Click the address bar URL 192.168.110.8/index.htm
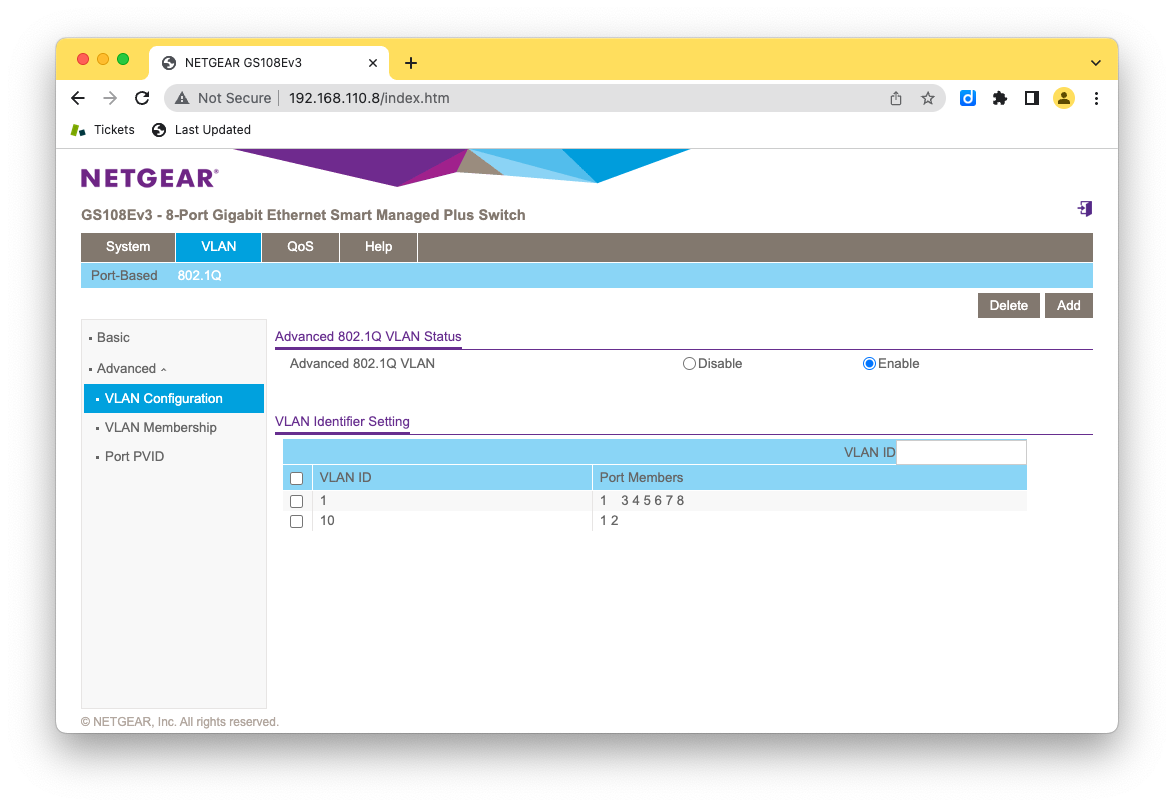This screenshot has width=1174, height=807. (369, 98)
